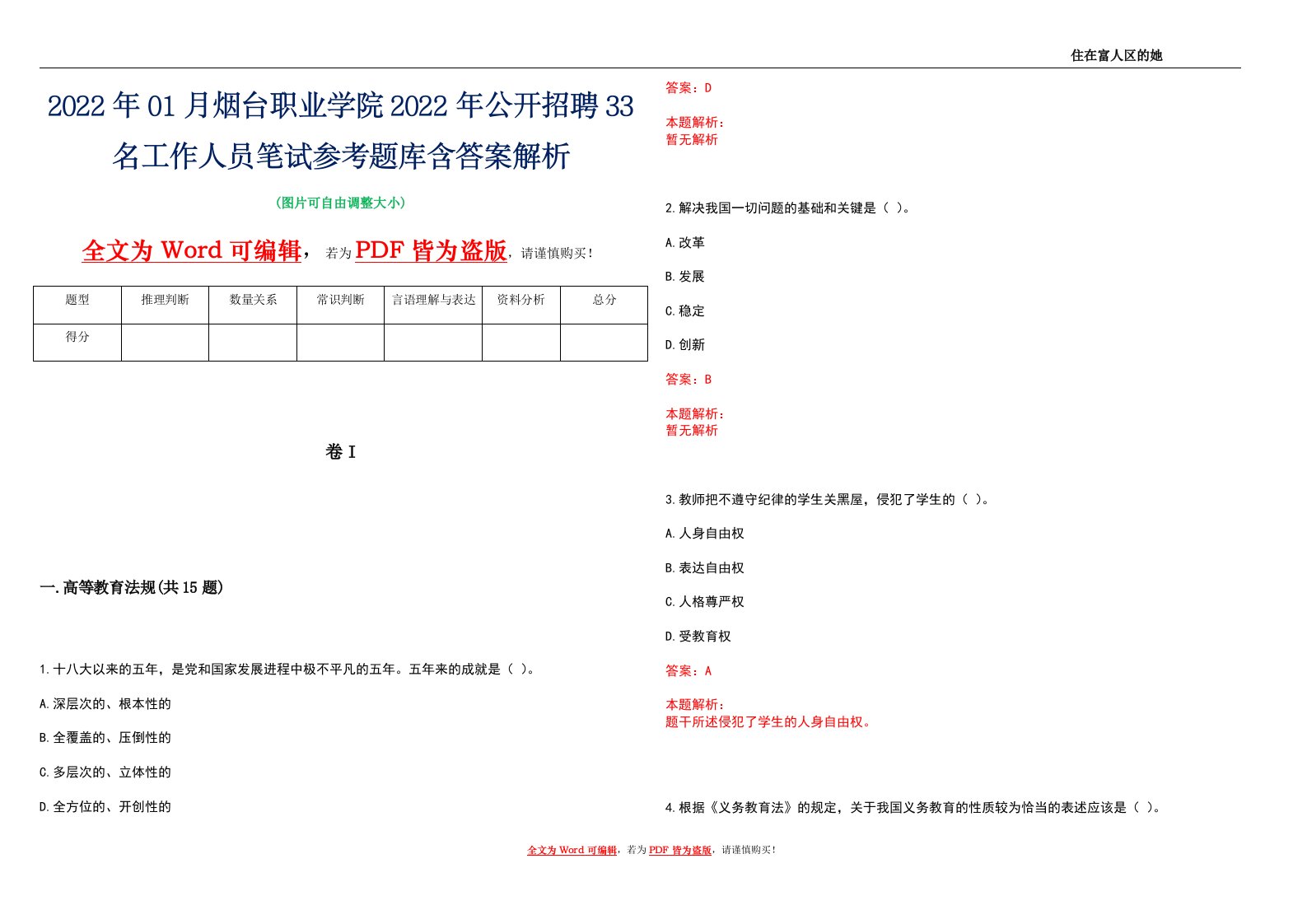
Task: Select option B.全覆盖的、压倒性的
Action: coord(105,738)
